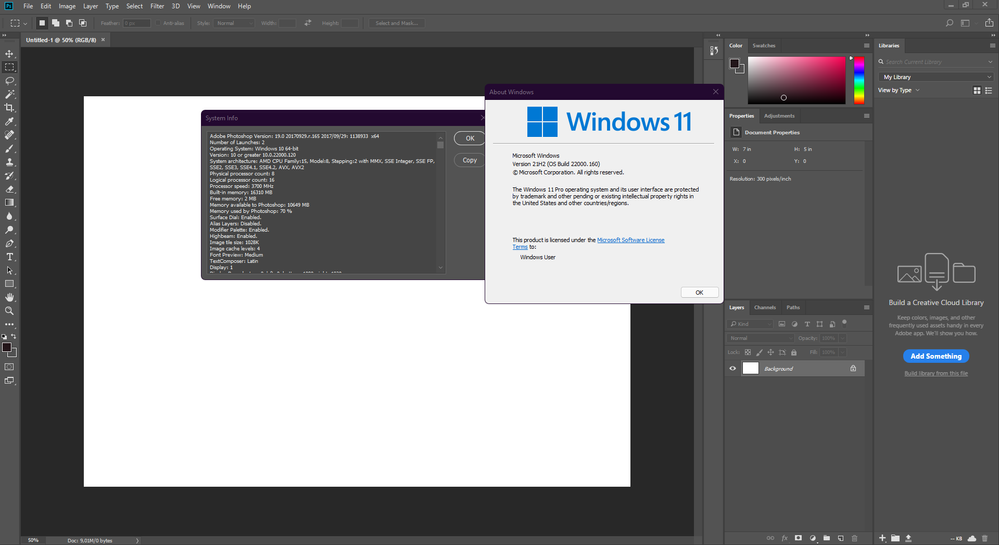The image size is (999, 545).
Task: Open the search icon in options bar
Action: tap(949, 23)
